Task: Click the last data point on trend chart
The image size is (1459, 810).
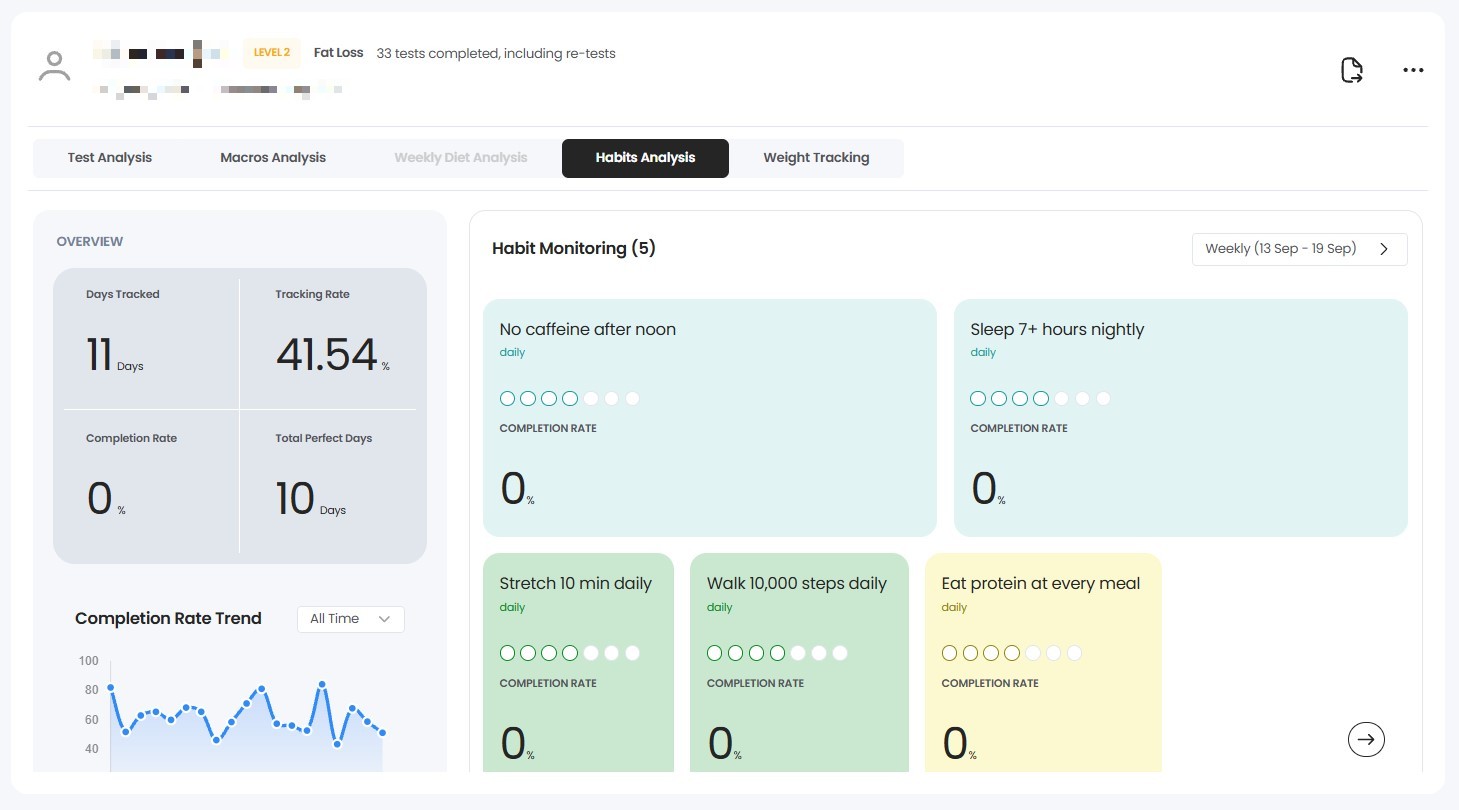Action: point(383,733)
